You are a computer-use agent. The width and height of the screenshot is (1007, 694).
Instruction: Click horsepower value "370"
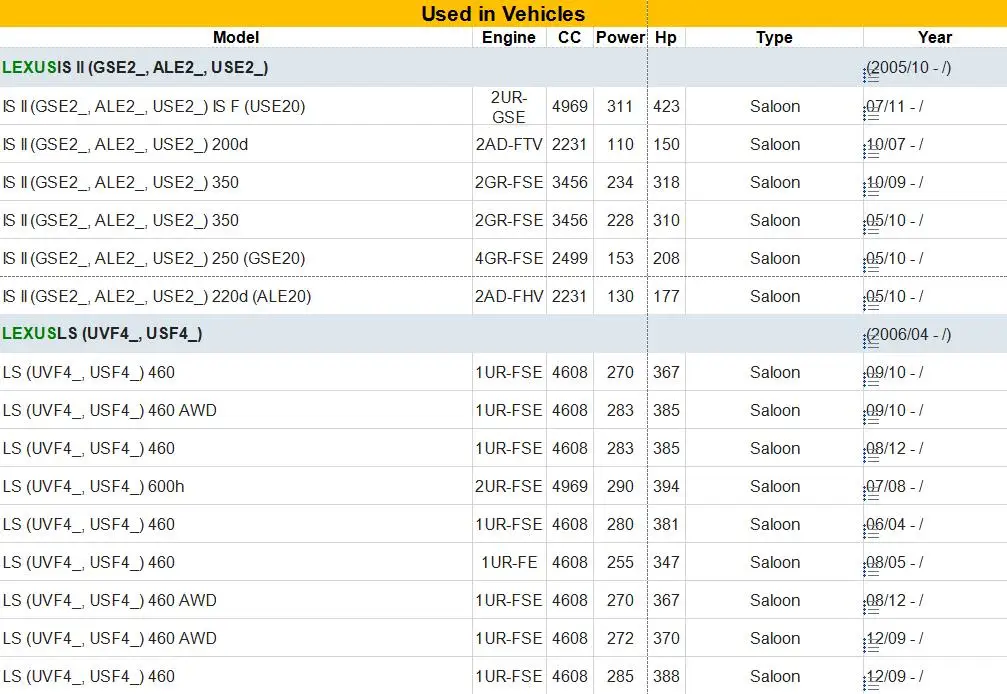click(666, 639)
